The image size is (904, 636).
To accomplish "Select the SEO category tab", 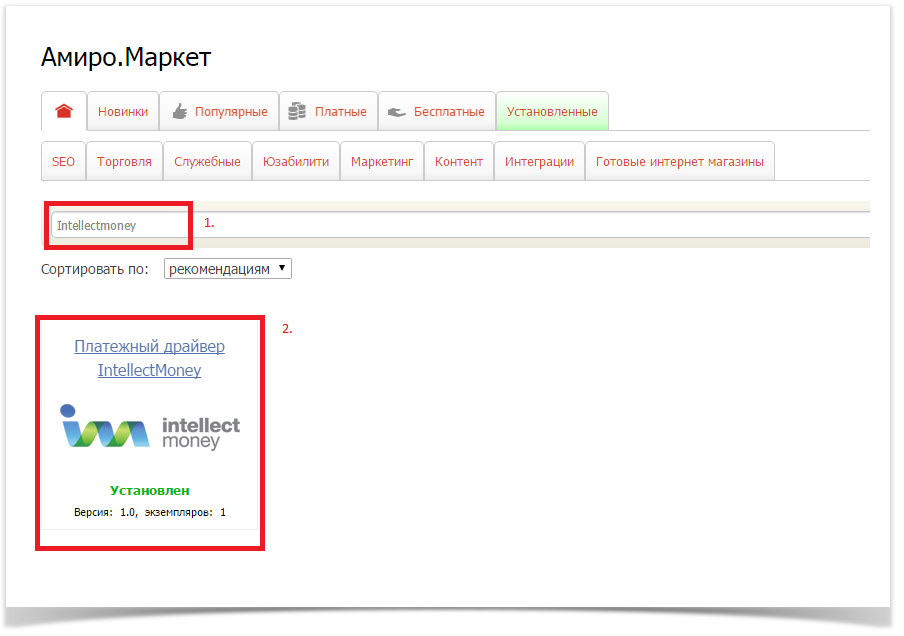I will pyautogui.click(x=63, y=162).
